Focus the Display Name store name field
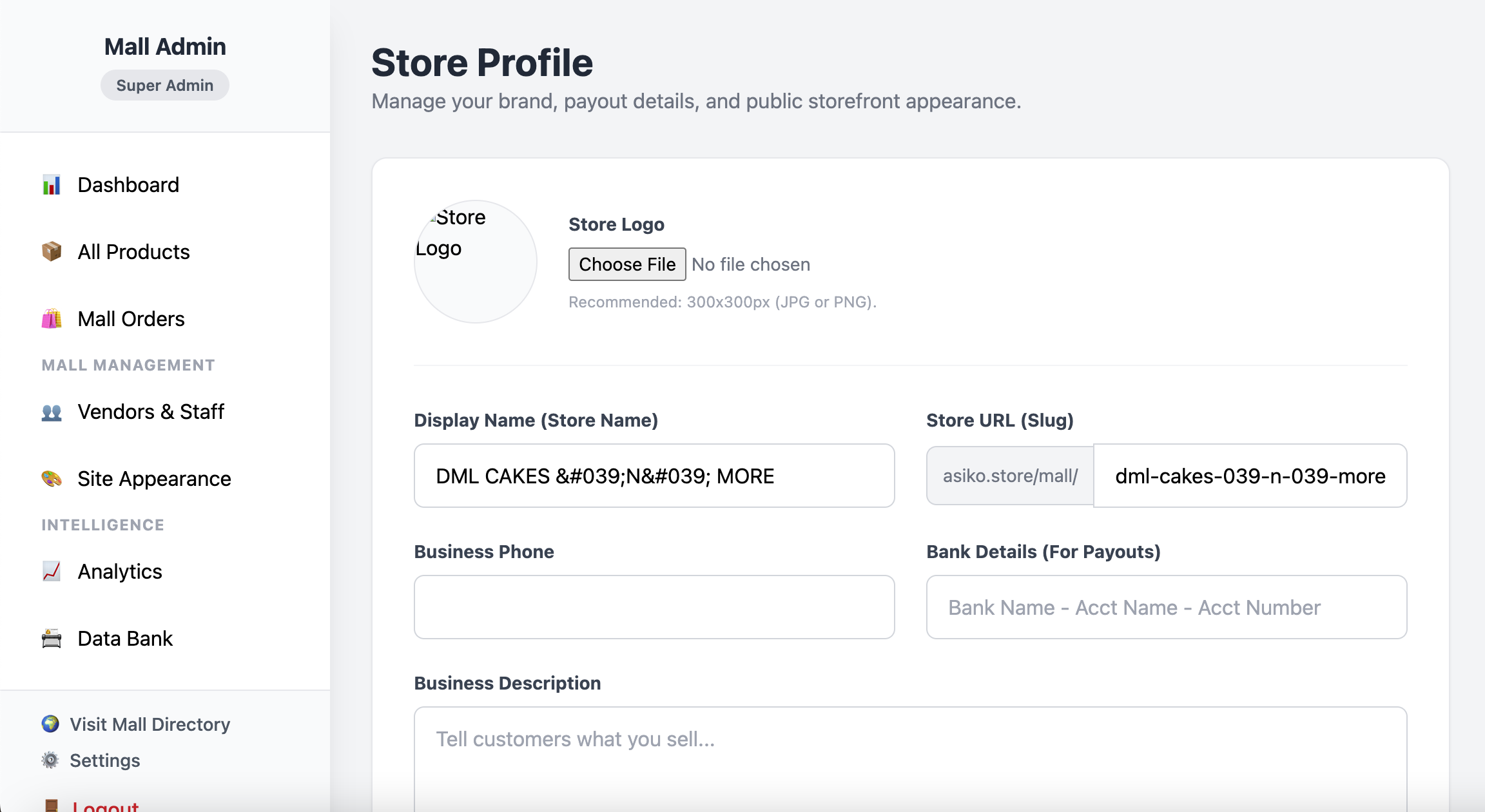Image resolution: width=1485 pixels, height=812 pixels. [654, 476]
